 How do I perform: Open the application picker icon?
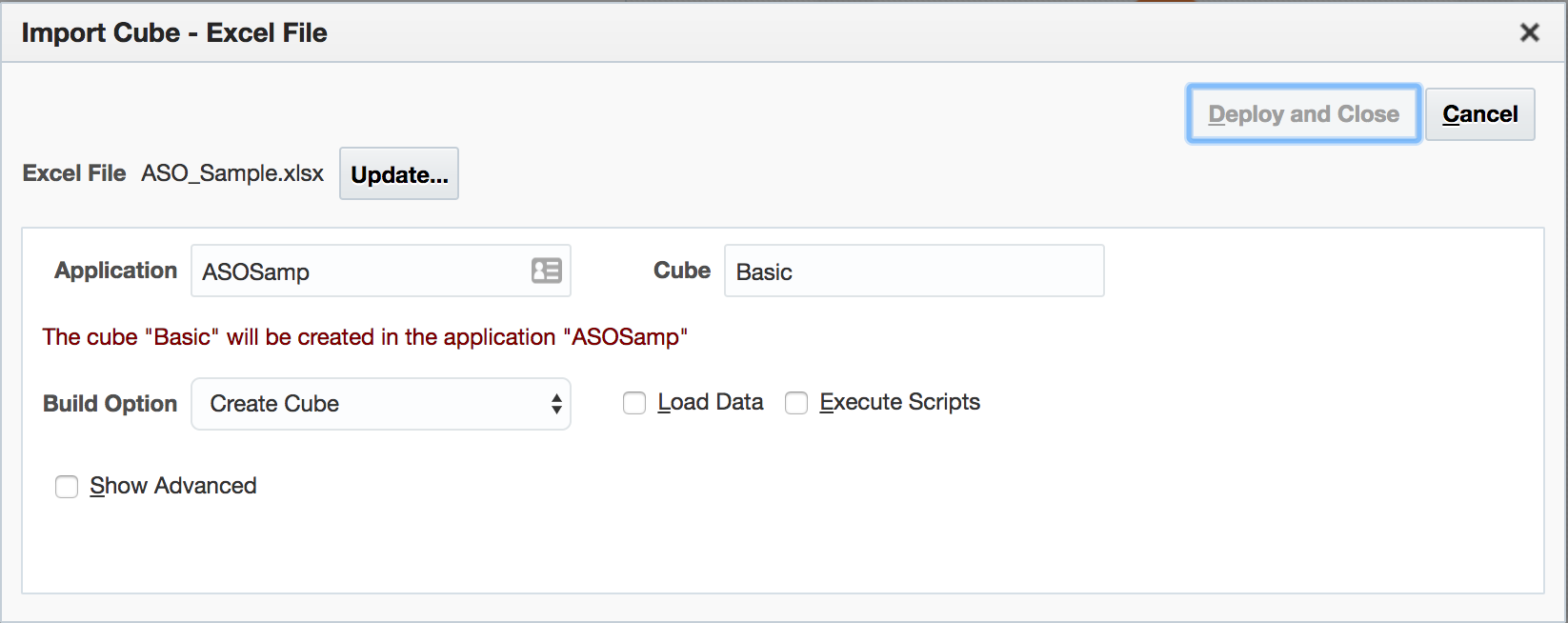(546, 271)
